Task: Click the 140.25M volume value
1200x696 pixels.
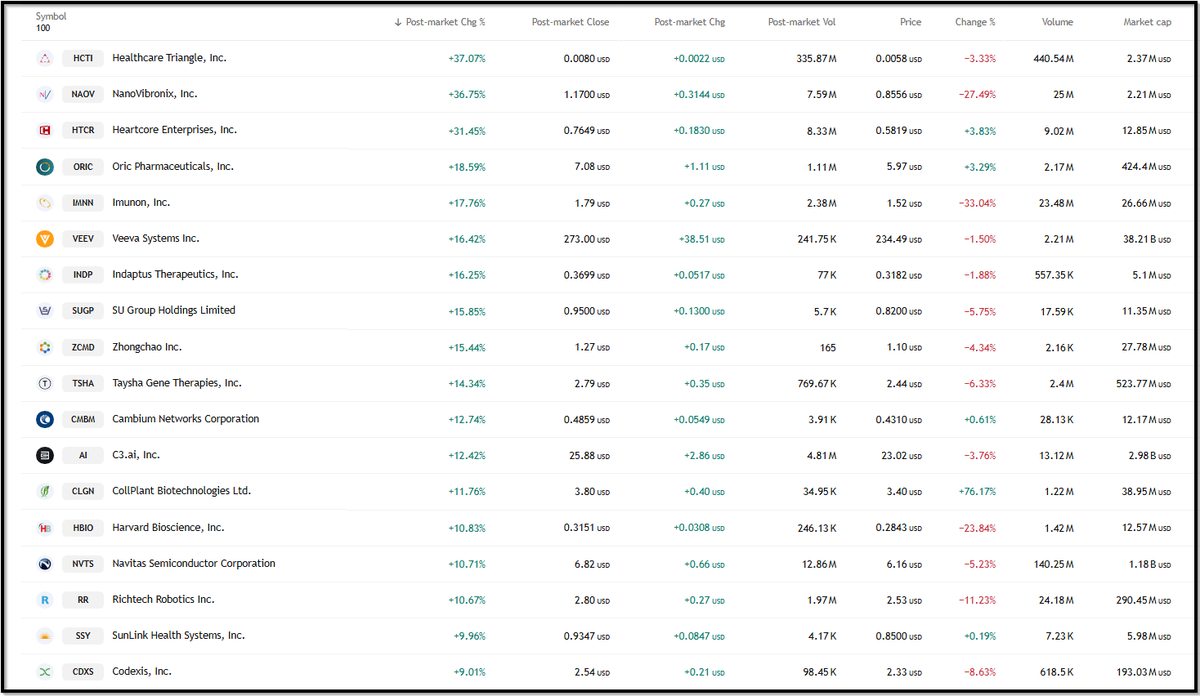Action: point(1054,564)
